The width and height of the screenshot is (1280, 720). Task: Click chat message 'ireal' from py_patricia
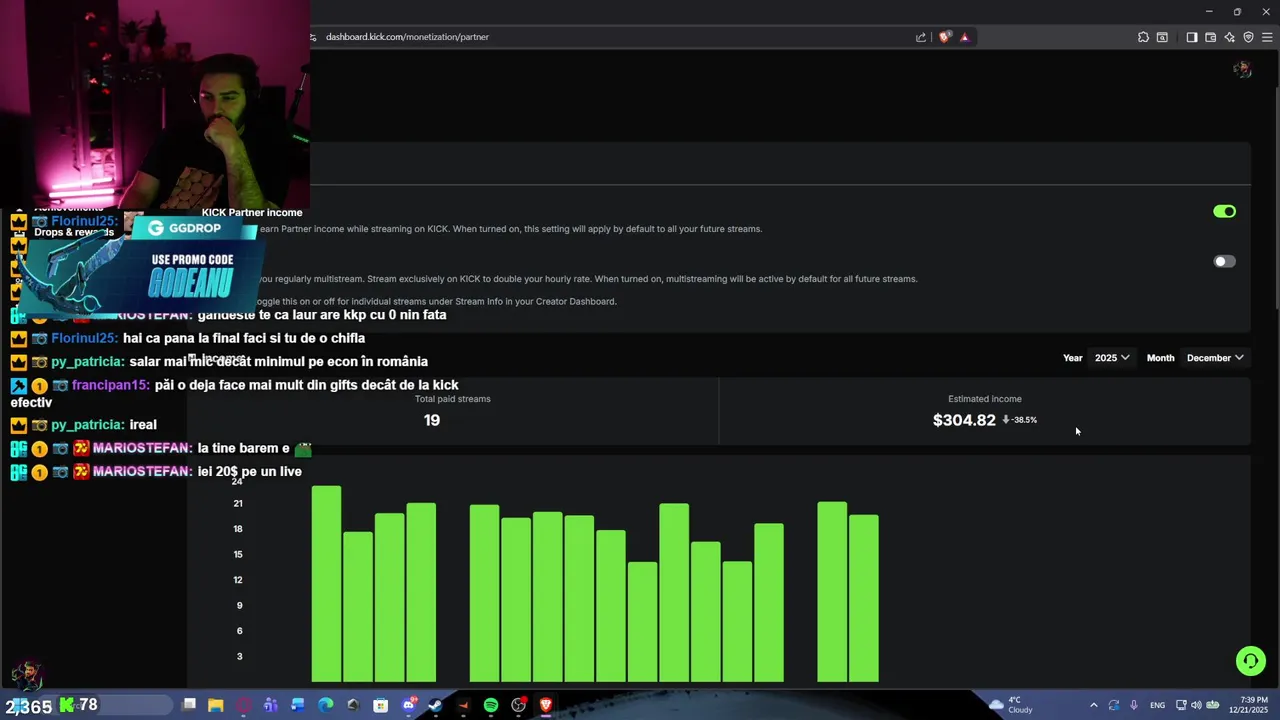pos(143,425)
